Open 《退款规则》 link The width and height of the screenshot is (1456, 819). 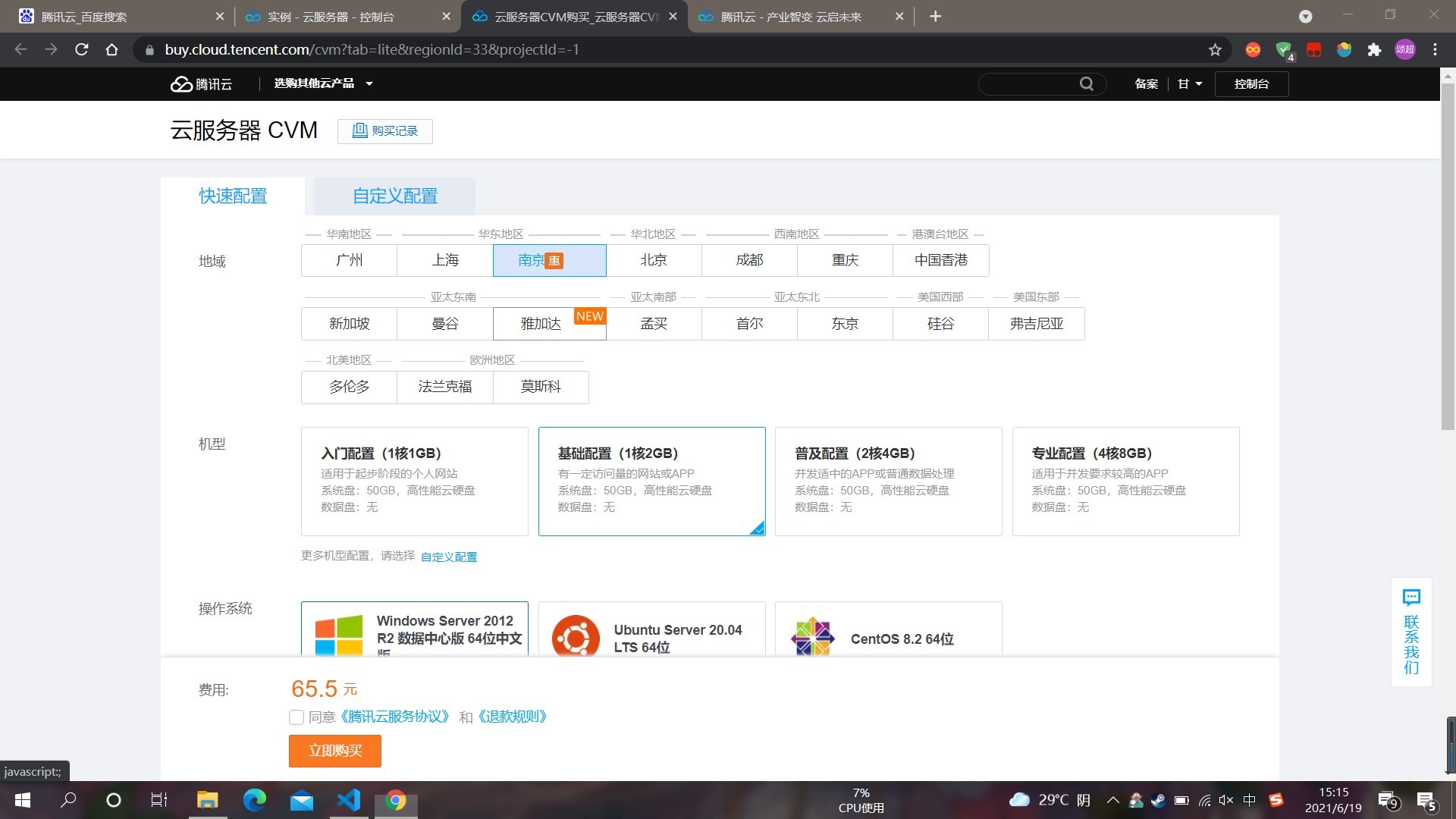512,717
